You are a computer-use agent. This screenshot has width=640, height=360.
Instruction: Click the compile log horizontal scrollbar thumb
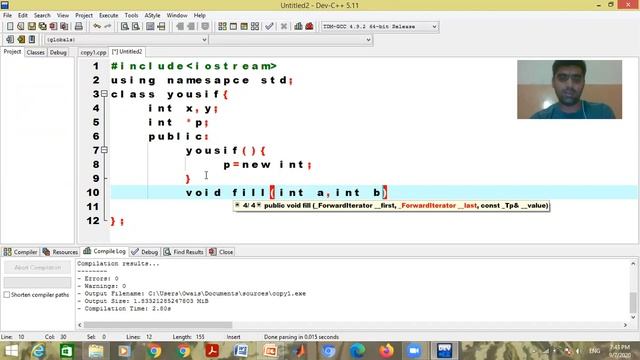point(158,325)
